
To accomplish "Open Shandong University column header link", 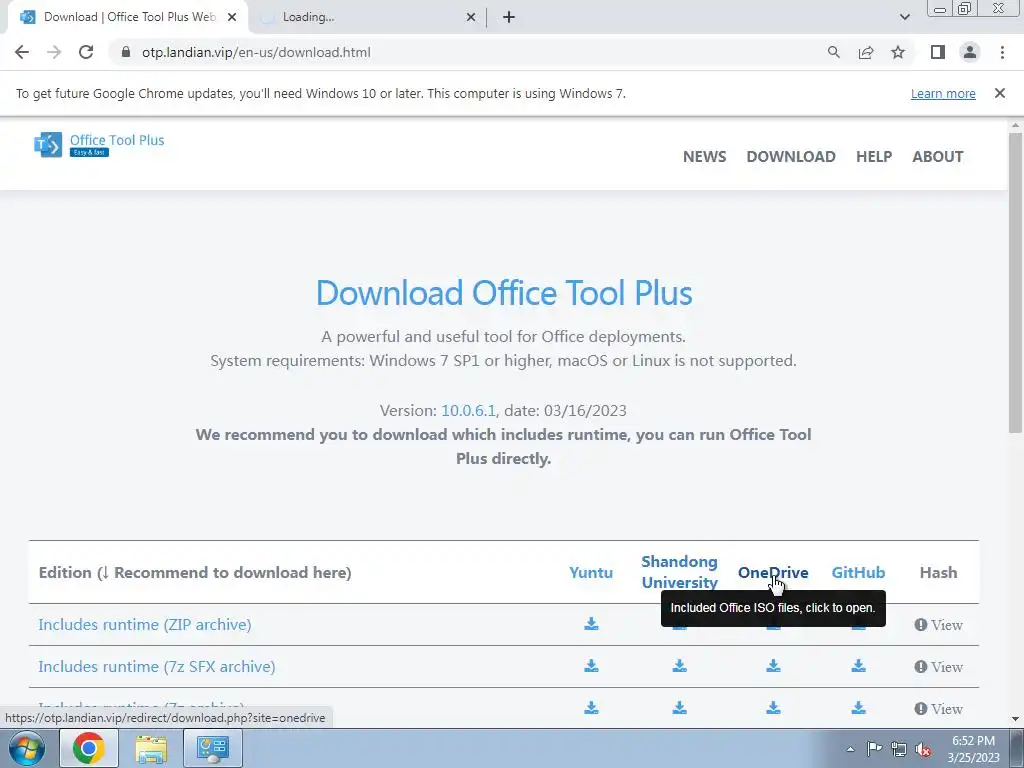I will pos(679,572).
